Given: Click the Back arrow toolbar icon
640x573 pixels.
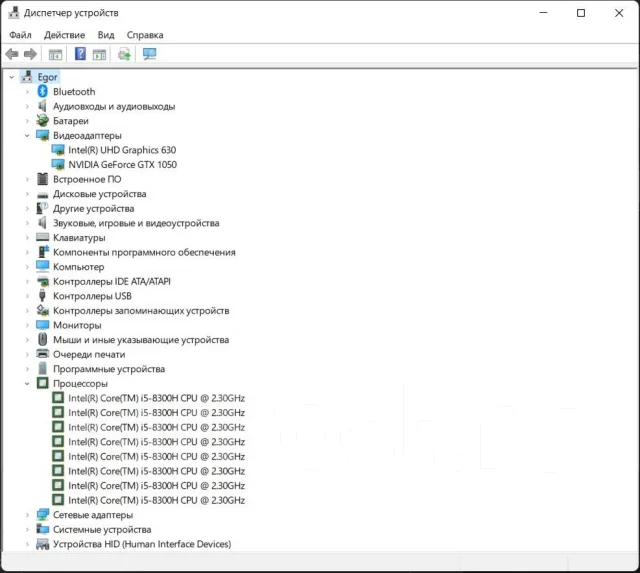Looking at the screenshot, I should pos(12,54).
